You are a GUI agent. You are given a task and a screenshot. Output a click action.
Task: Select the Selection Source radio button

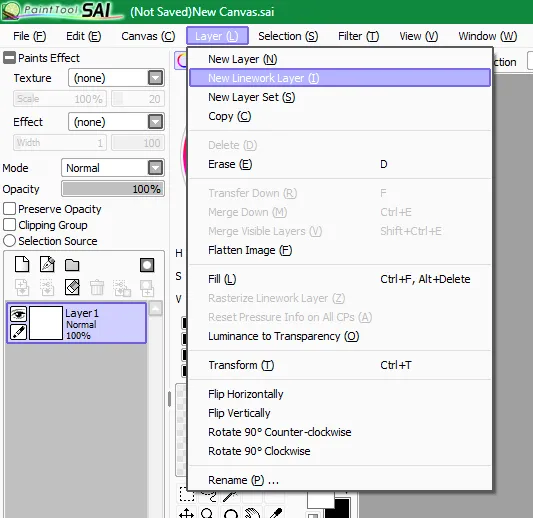pyautogui.click(x=9, y=241)
